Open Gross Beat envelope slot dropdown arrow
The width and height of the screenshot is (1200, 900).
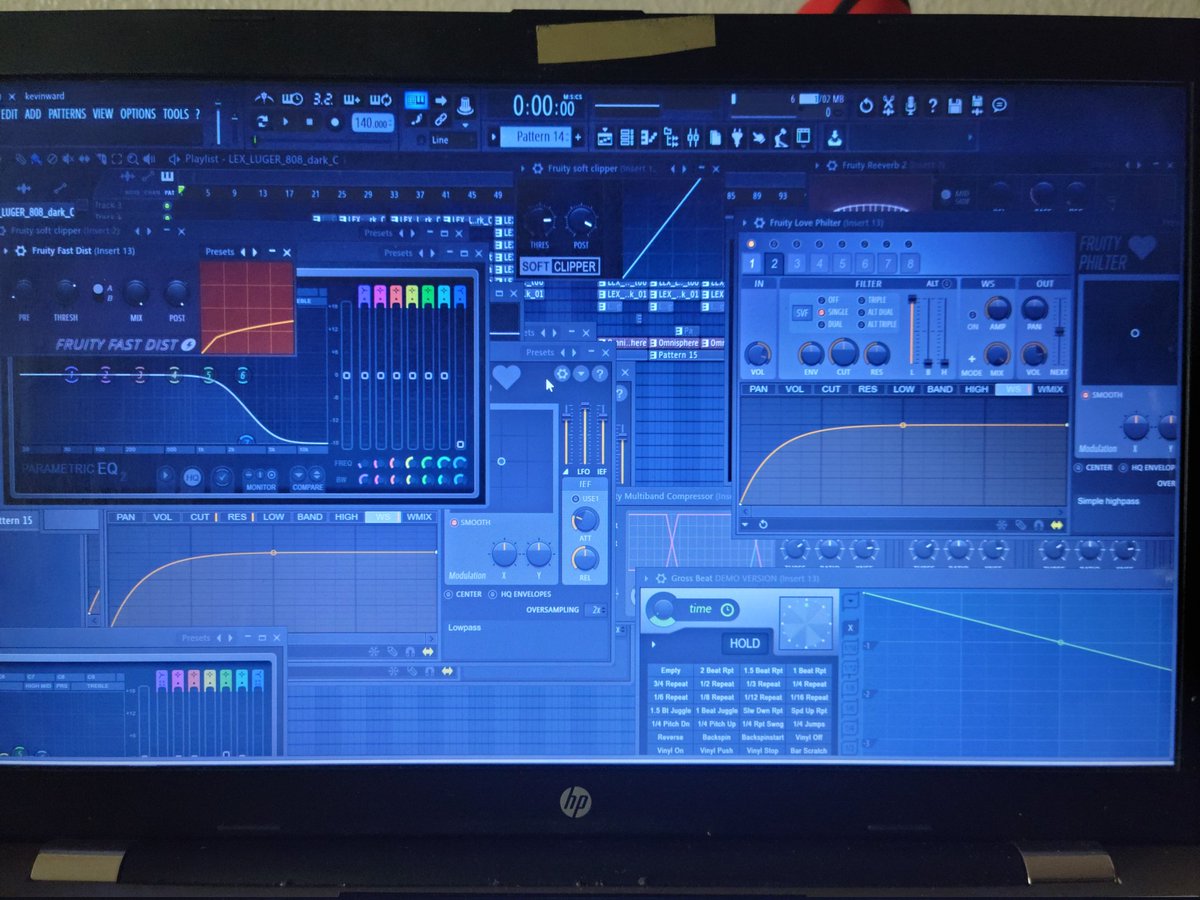pos(849,600)
